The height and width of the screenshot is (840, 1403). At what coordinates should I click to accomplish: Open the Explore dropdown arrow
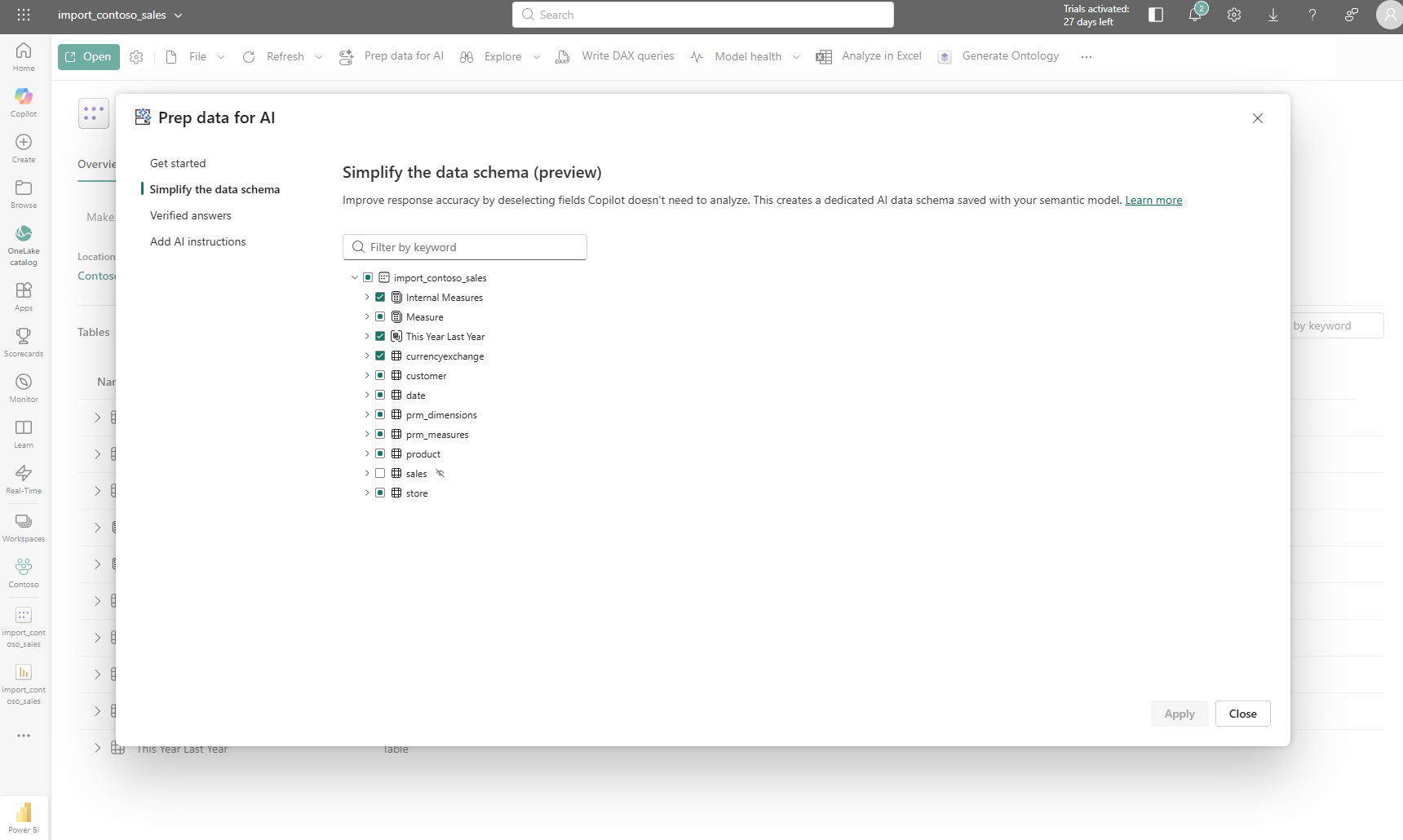pos(536,56)
